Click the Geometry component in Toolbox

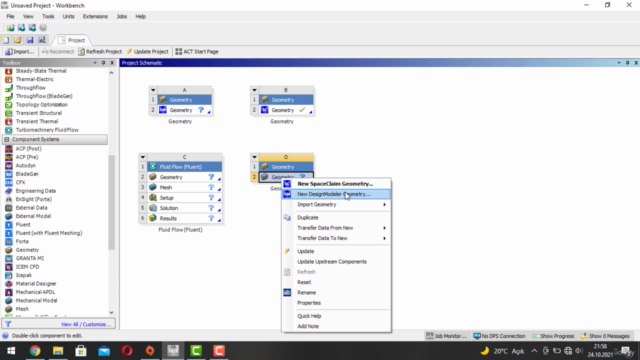pos(27,250)
